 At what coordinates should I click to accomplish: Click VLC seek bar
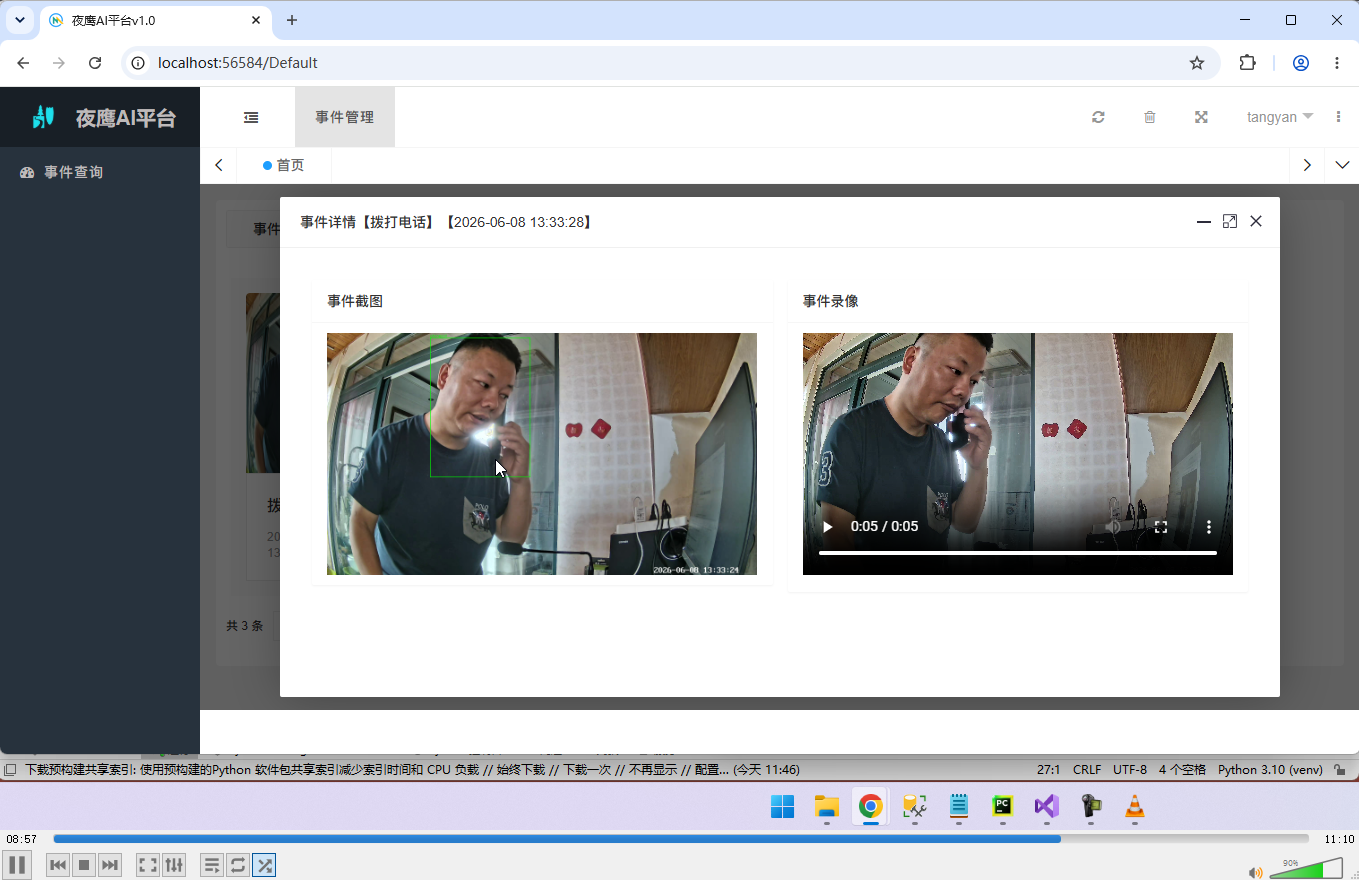point(681,839)
